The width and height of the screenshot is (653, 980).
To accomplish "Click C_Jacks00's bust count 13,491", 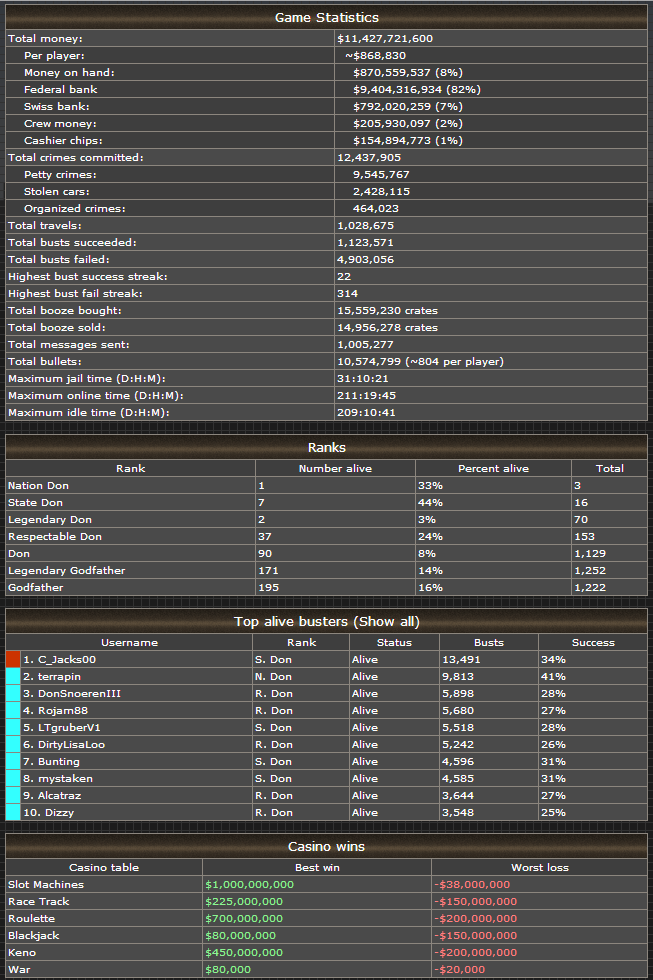I will (461, 659).
